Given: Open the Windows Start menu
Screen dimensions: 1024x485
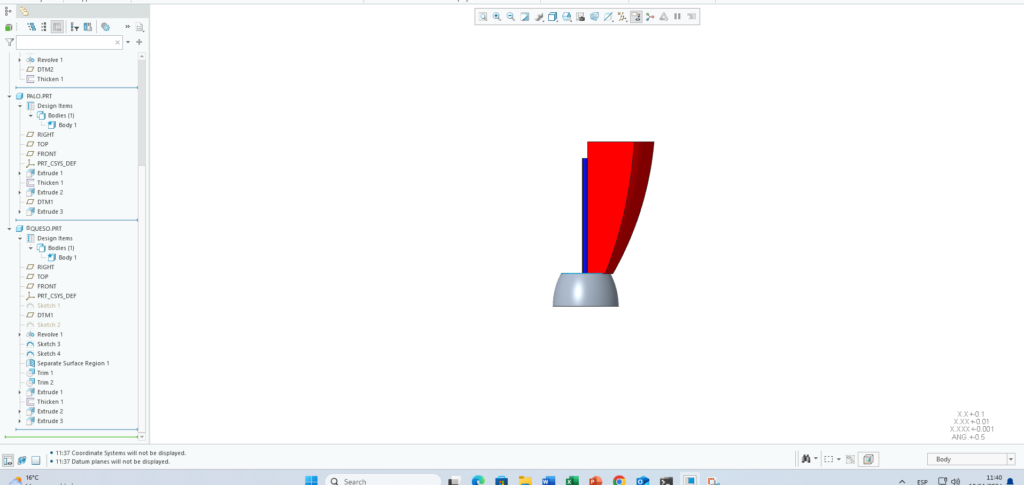Looking at the screenshot, I should tap(310, 480).
